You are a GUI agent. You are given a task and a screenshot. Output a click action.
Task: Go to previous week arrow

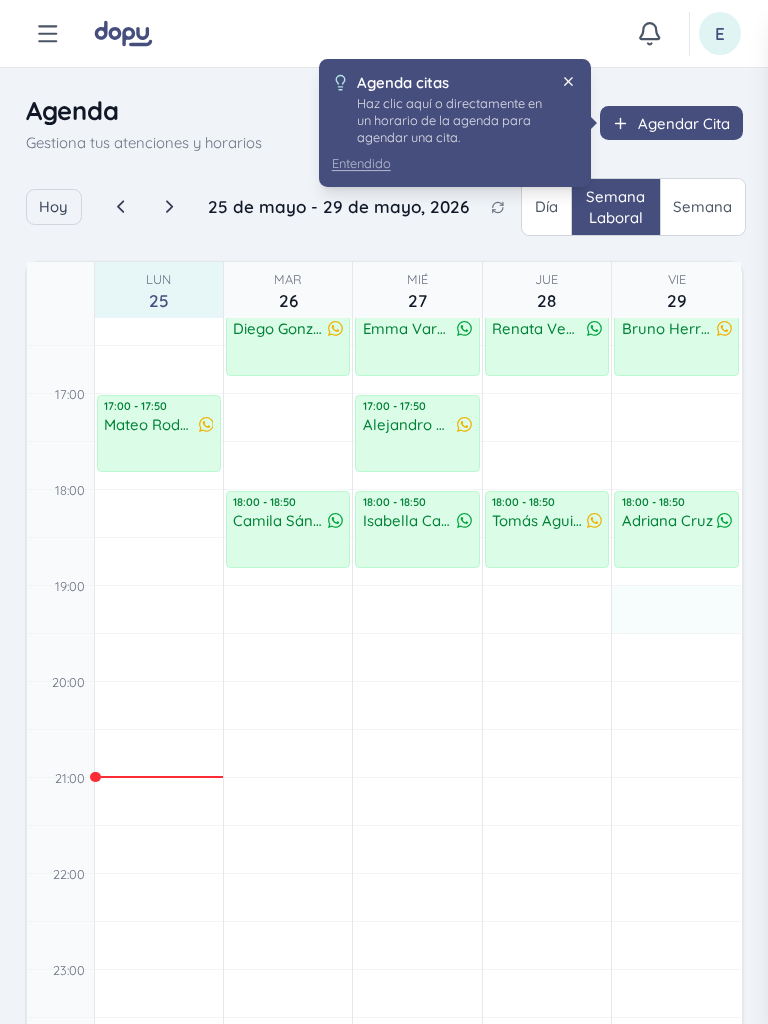pos(121,207)
